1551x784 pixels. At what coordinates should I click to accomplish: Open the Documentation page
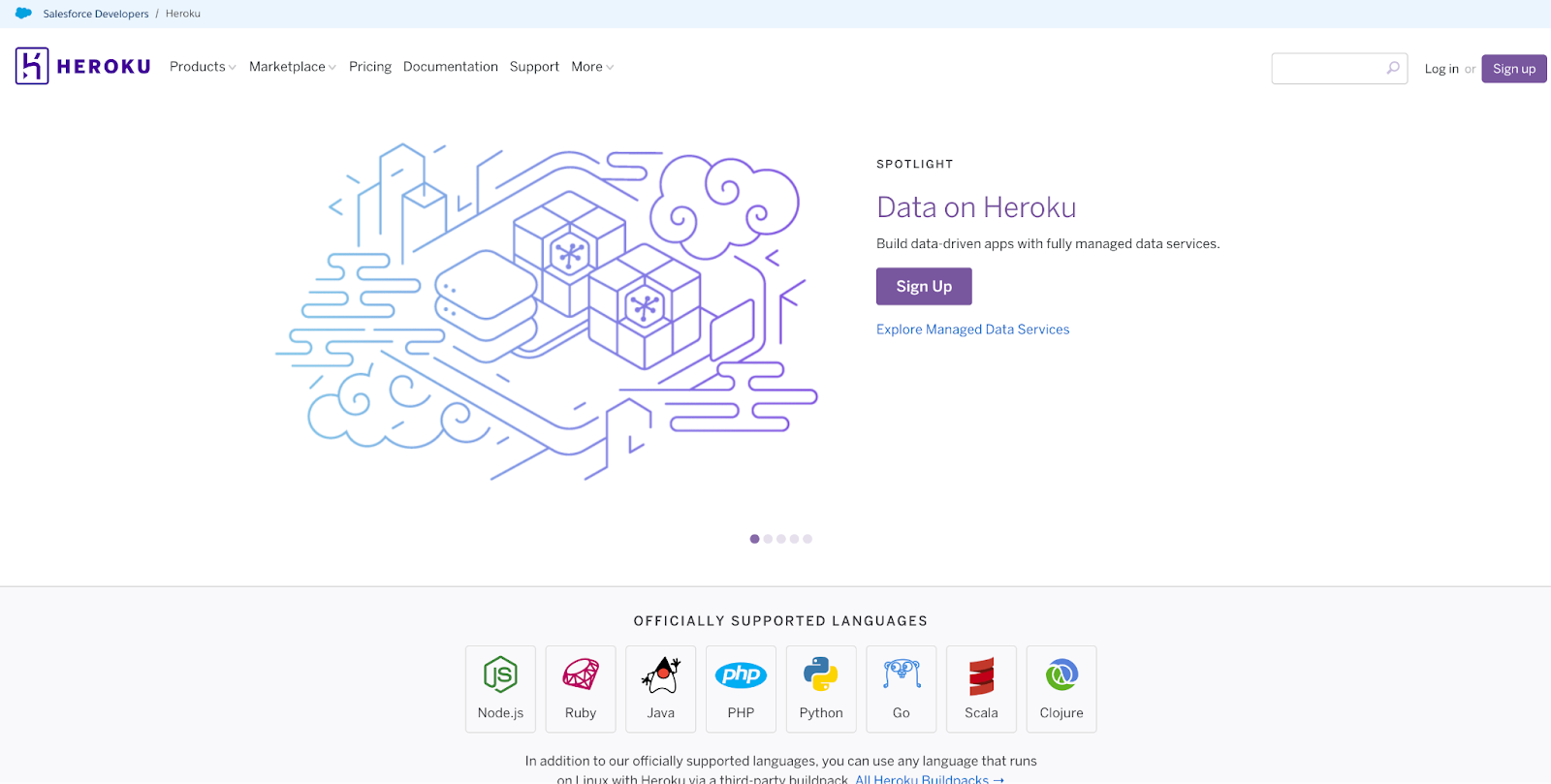pos(451,67)
